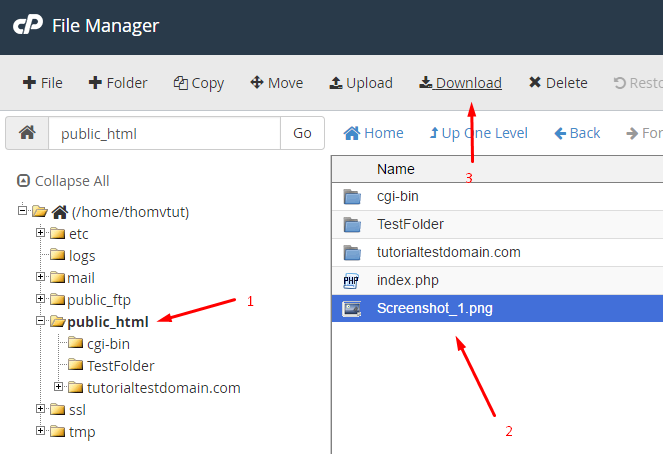Expand the public_ftp folder node
Screen dimensions: 663x454
(40, 298)
